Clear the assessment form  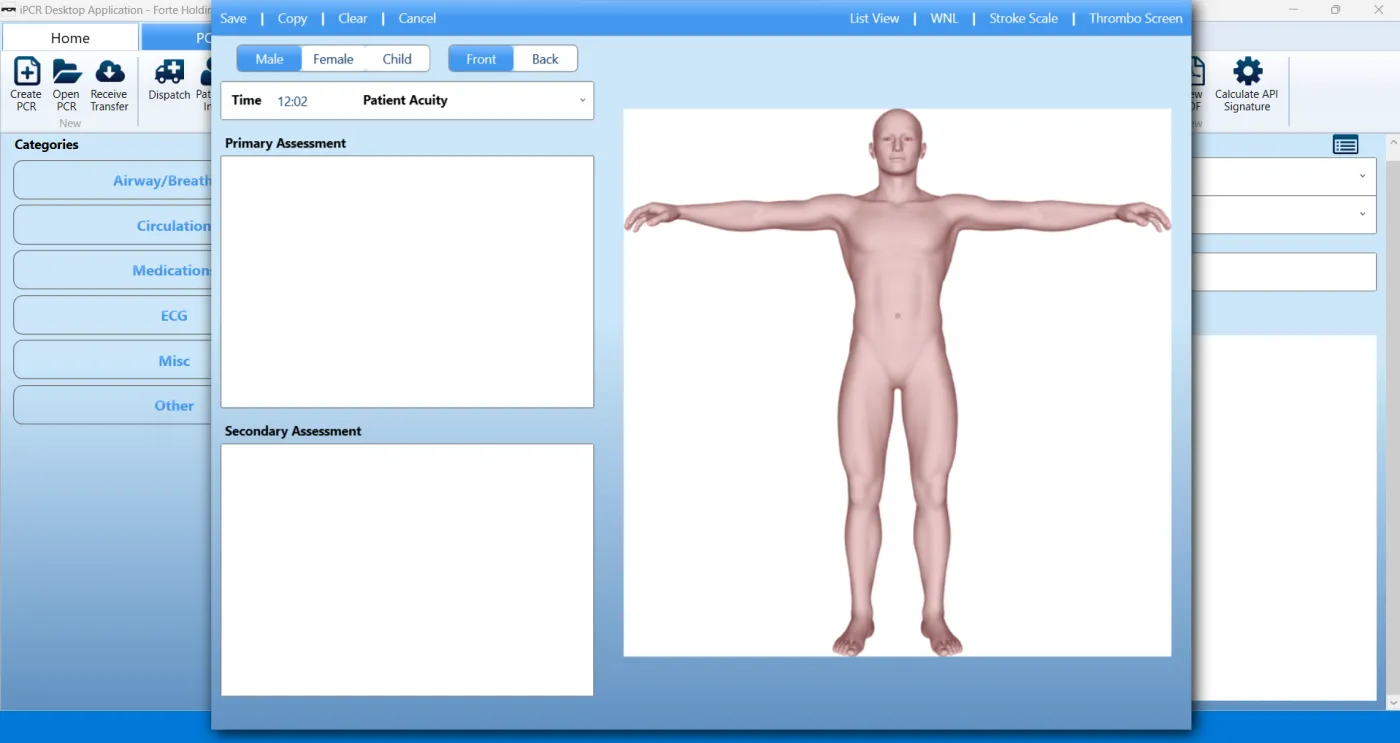coord(353,18)
